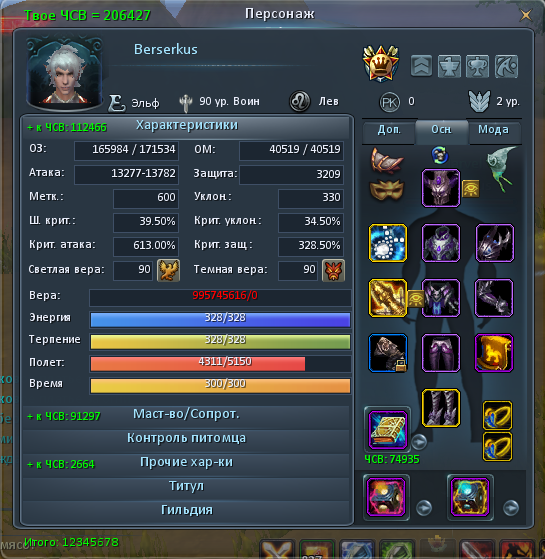Click the Light Faith golden eagle icon

pos(168,270)
